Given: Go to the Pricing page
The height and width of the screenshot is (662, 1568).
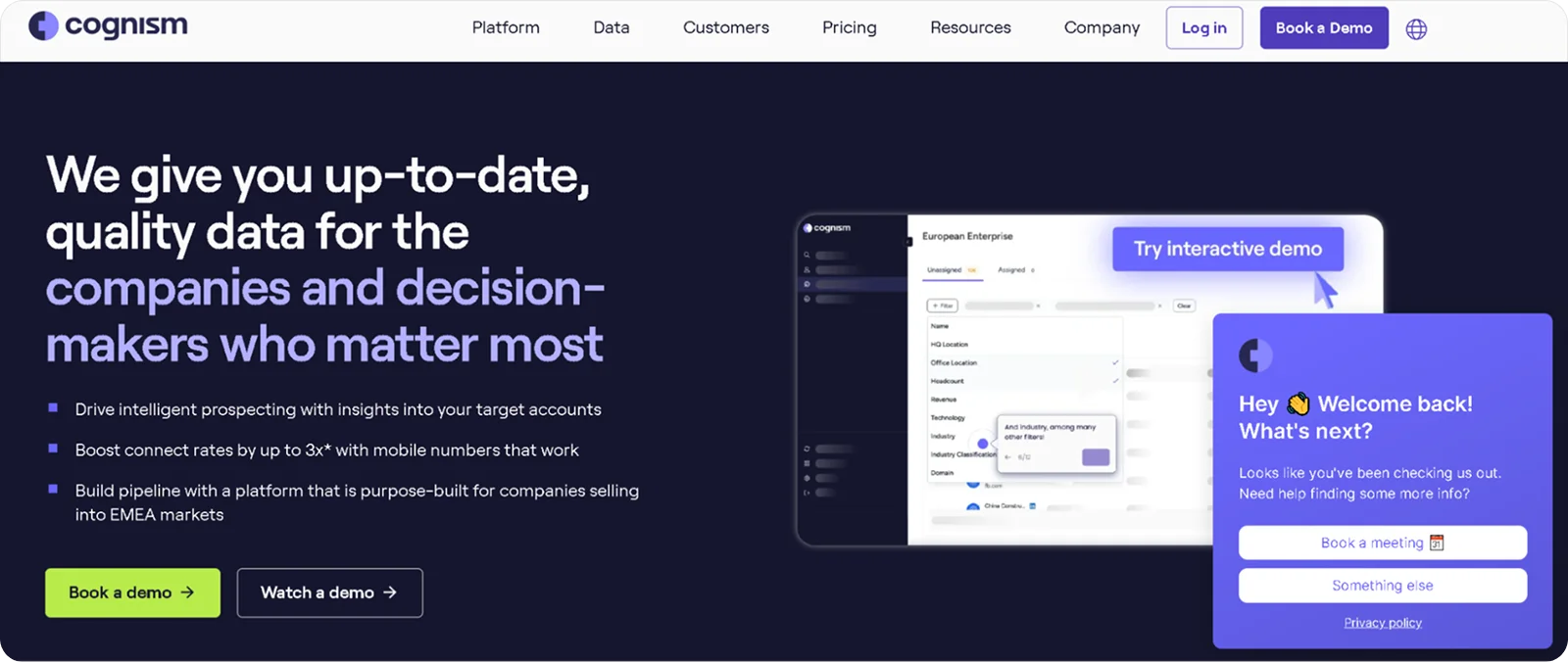Looking at the screenshot, I should (x=850, y=27).
